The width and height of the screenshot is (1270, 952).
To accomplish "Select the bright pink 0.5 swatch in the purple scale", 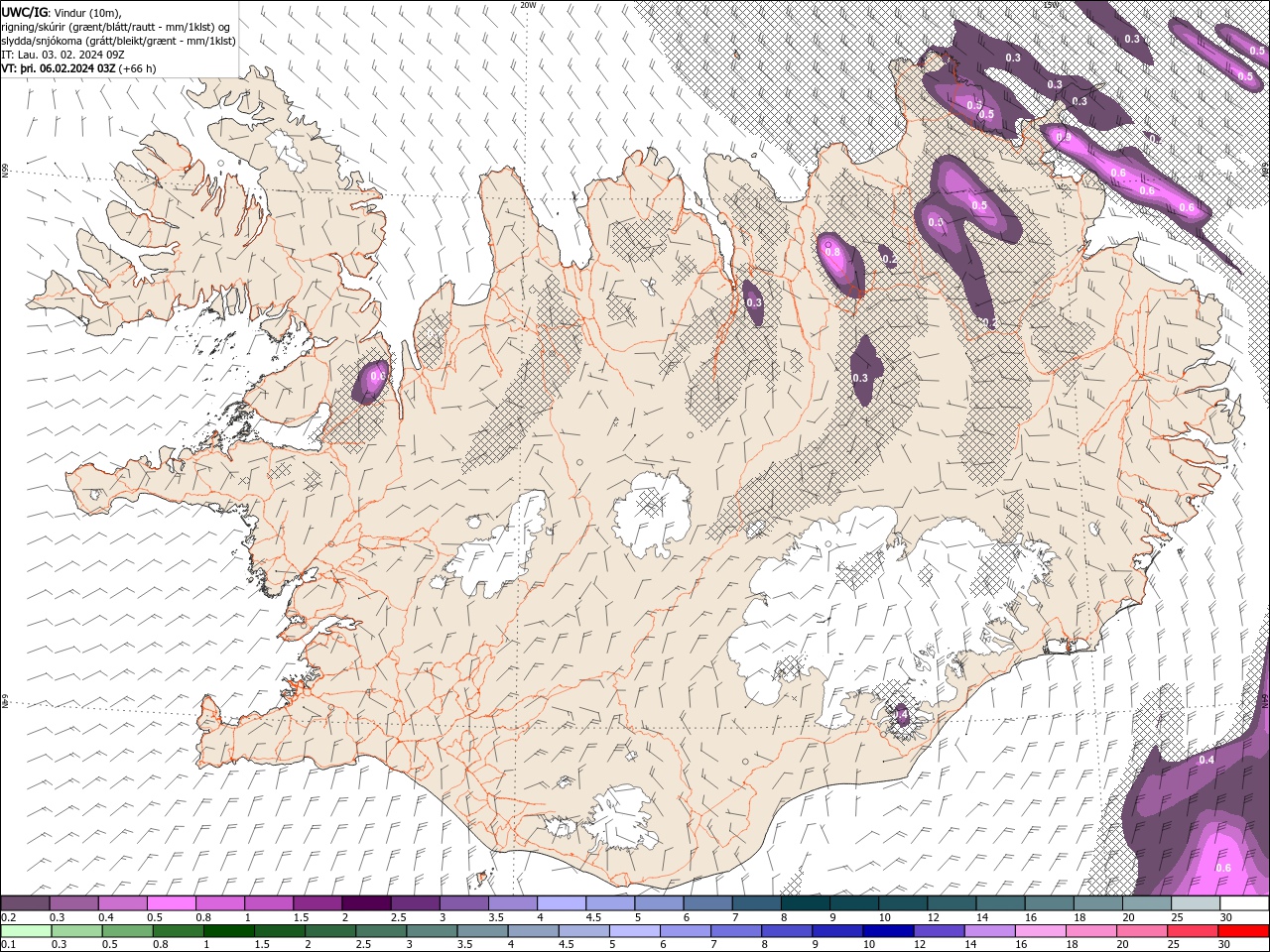I will pos(171,903).
